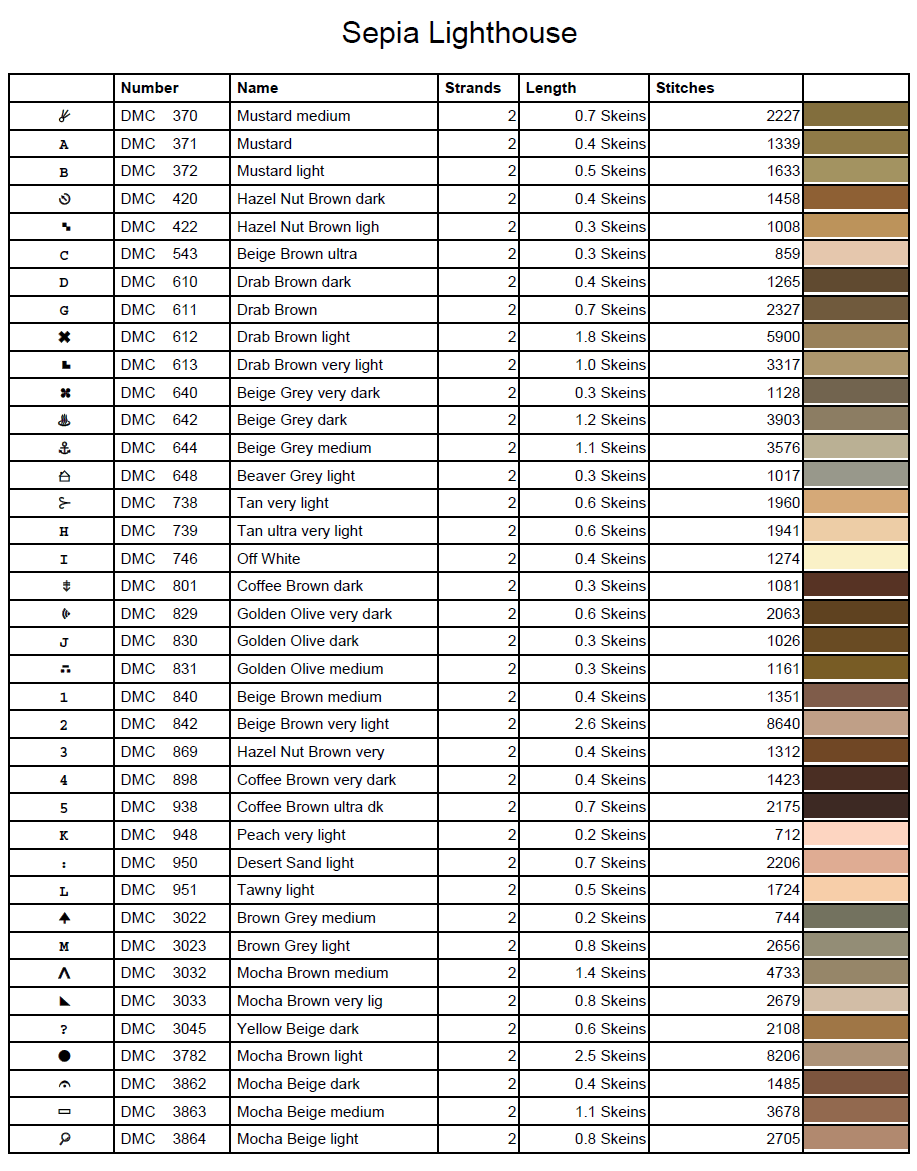Click the Stitches column header

pos(685,88)
